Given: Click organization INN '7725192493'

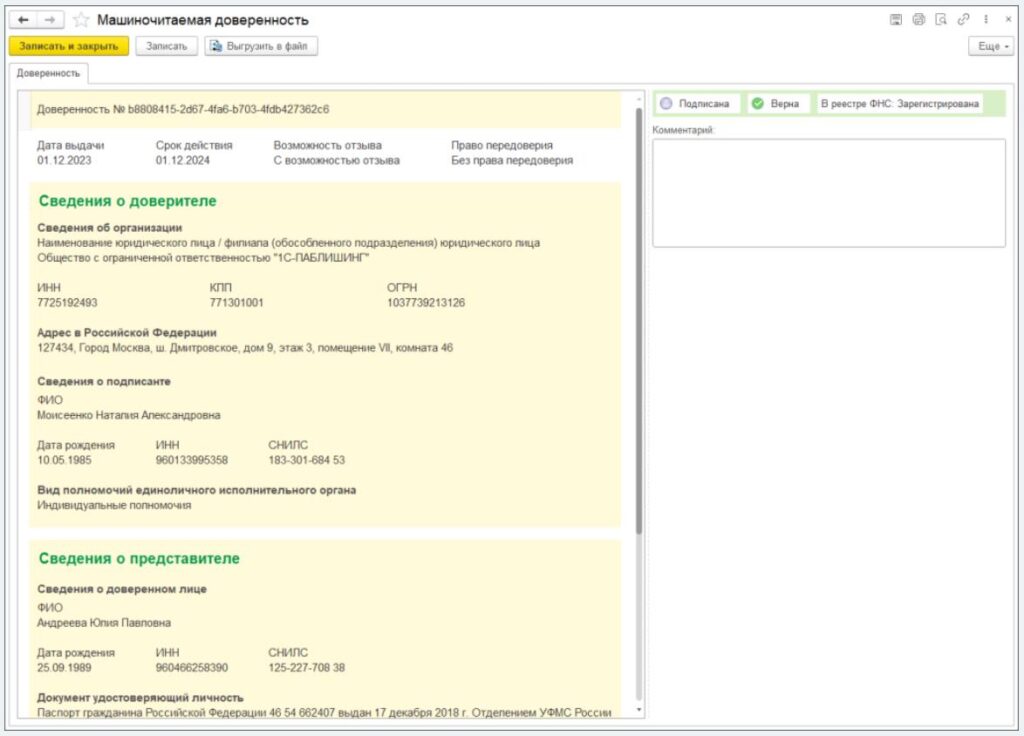Looking at the screenshot, I should [x=67, y=303].
